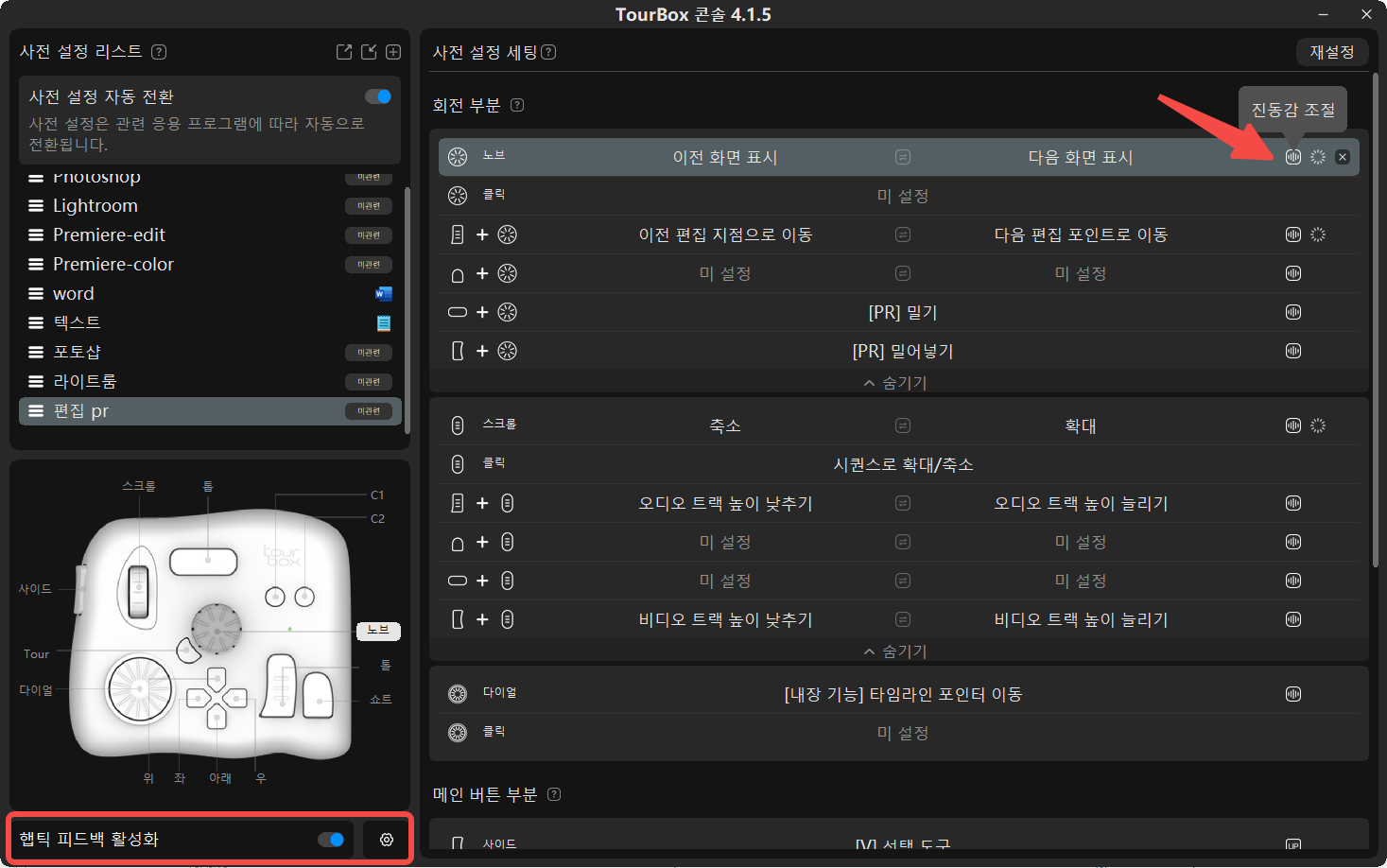Click the Word app icon on word preset
The height and width of the screenshot is (868, 1387).
[x=384, y=294]
